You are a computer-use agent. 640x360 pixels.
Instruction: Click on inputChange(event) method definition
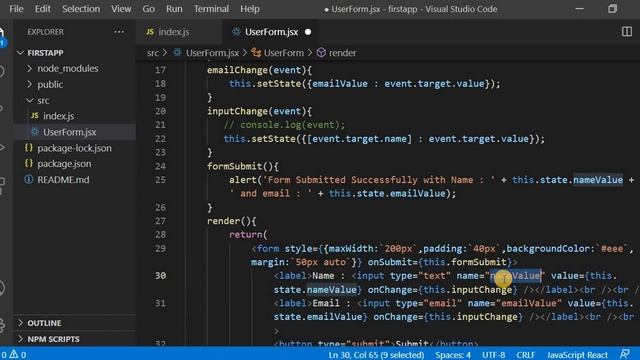(x=237, y=111)
